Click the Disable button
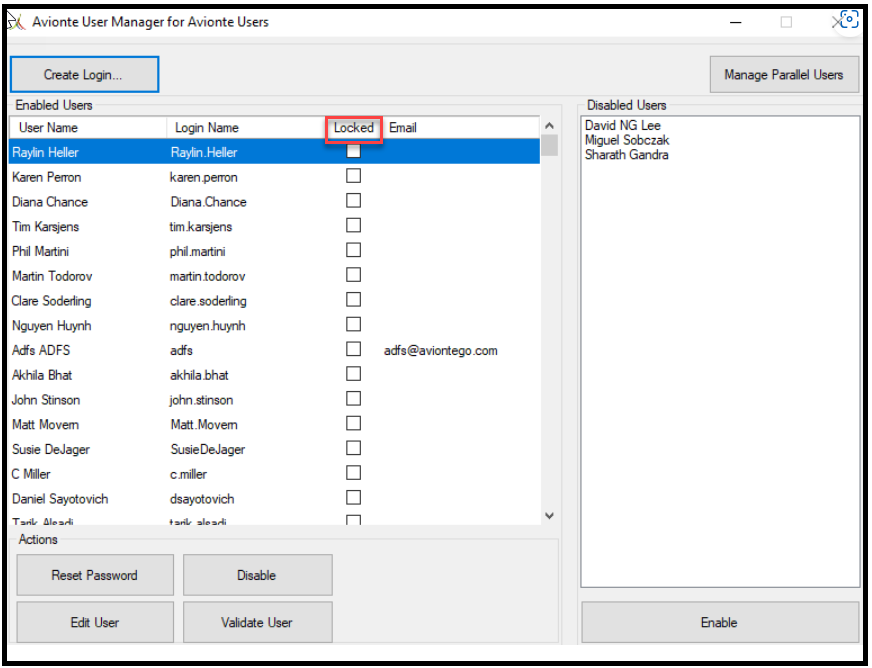872x668 pixels. point(257,575)
